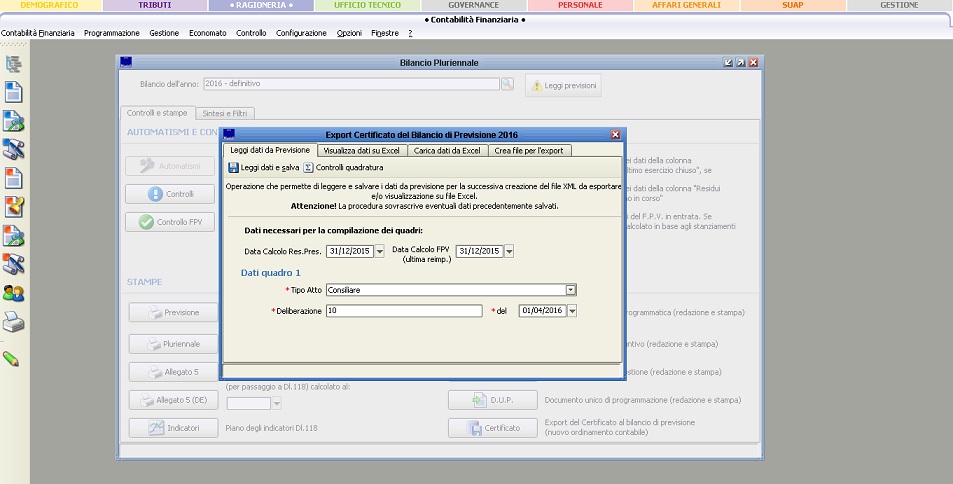
Task: Click the Leggi previsioni button
Action: point(564,86)
